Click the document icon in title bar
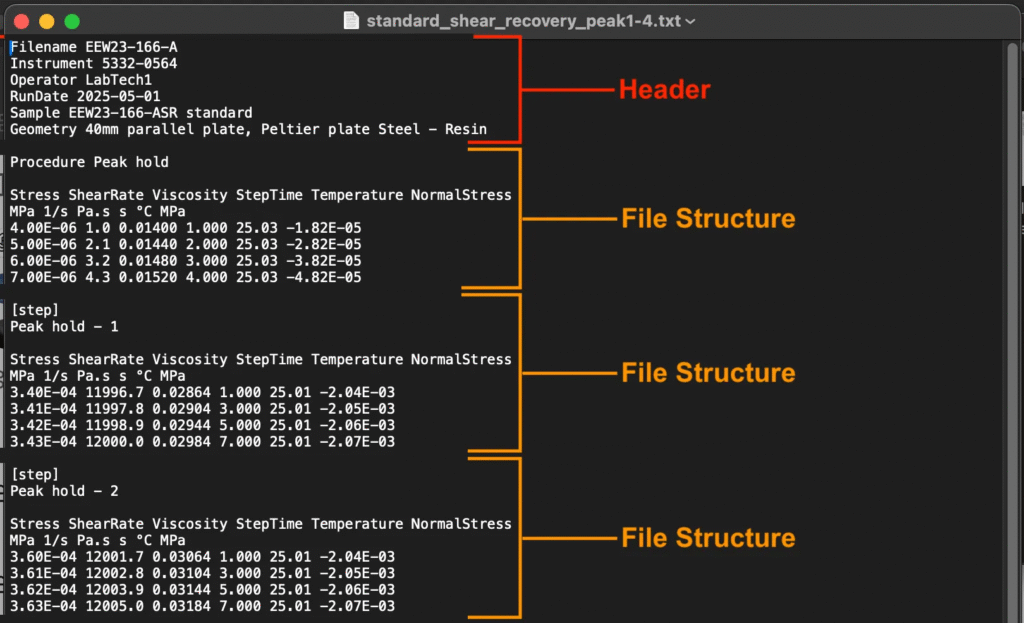Viewport: 1024px width, 623px height. (x=350, y=20)
